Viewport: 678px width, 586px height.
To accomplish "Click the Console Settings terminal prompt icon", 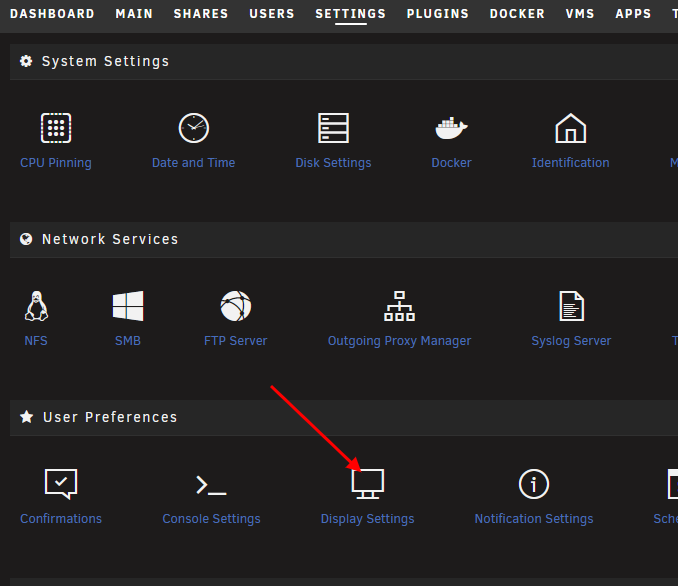I will point(211,485).
